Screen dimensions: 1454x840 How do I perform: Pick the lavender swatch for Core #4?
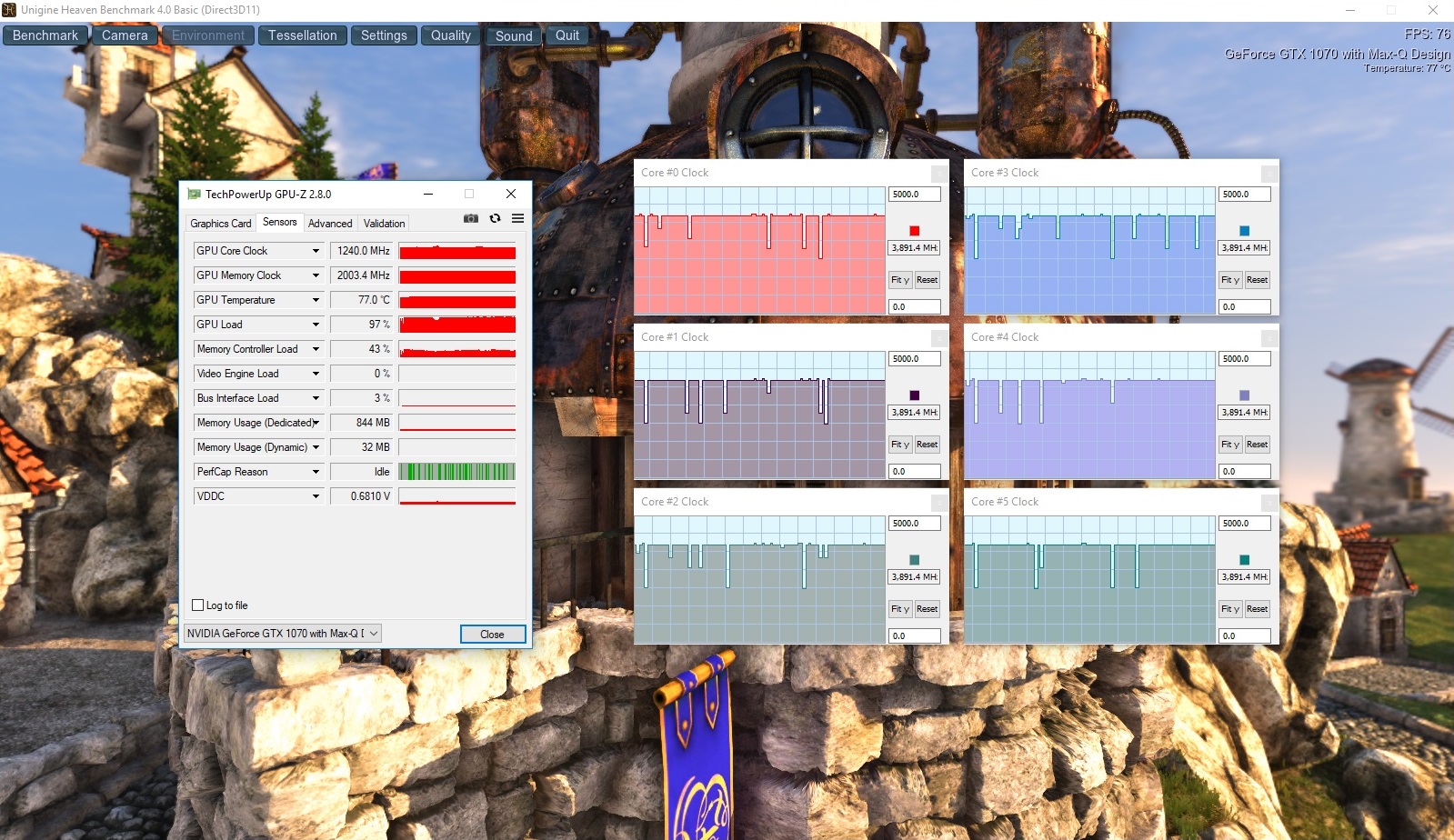click(x=1244, y=395)
